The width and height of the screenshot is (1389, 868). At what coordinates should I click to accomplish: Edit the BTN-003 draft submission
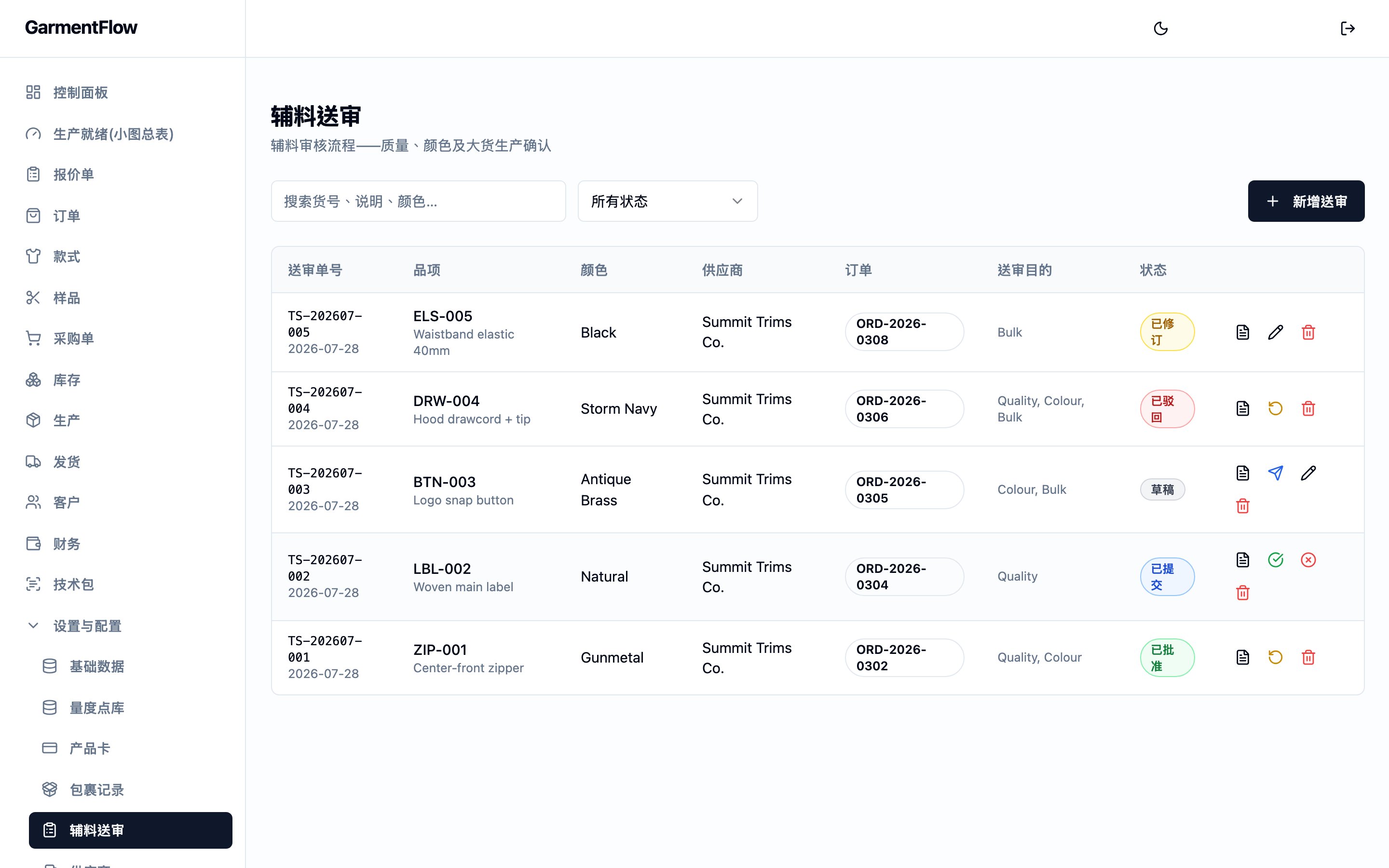(1308, 473)
